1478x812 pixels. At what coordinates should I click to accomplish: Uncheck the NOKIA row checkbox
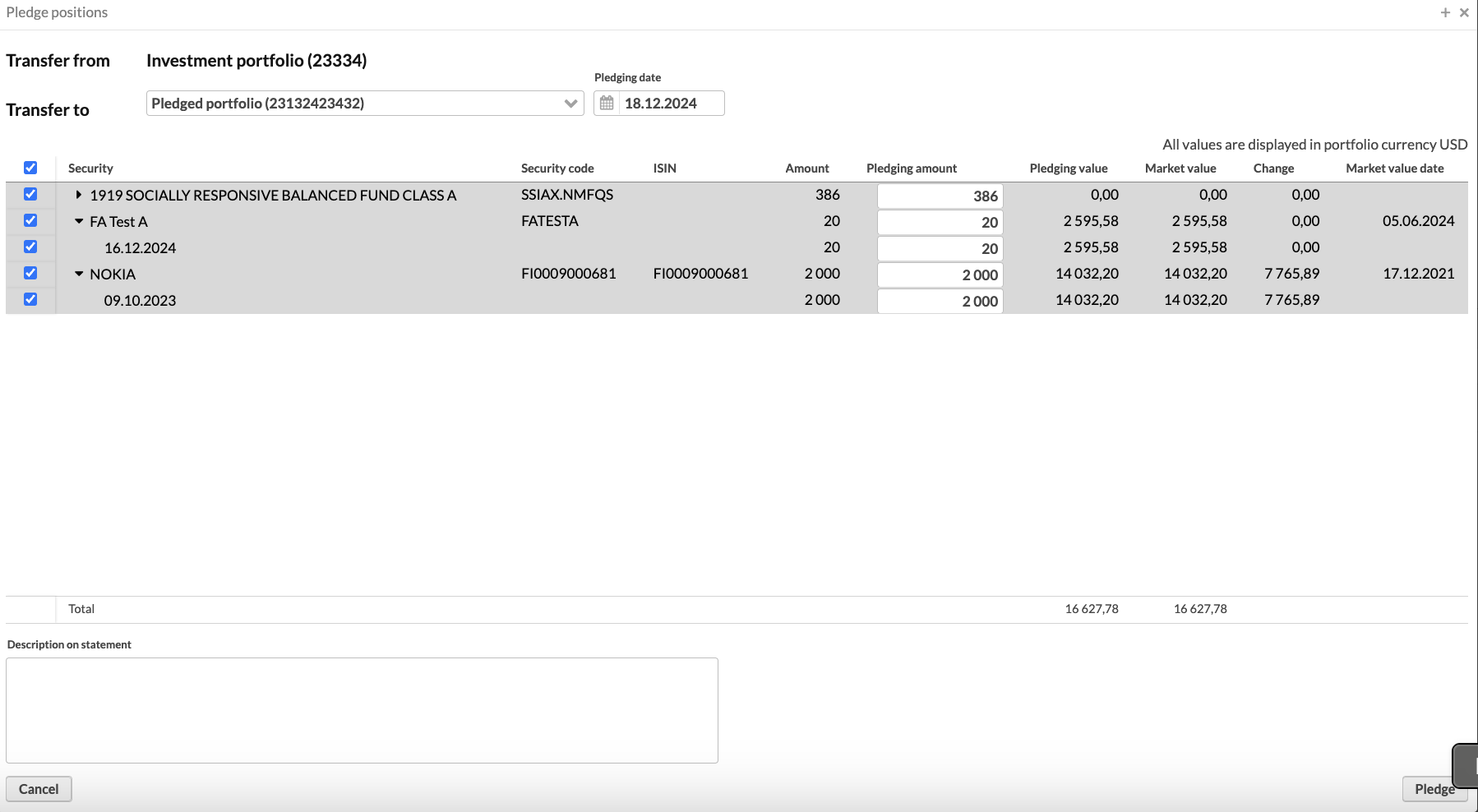[x=30, y=273]
